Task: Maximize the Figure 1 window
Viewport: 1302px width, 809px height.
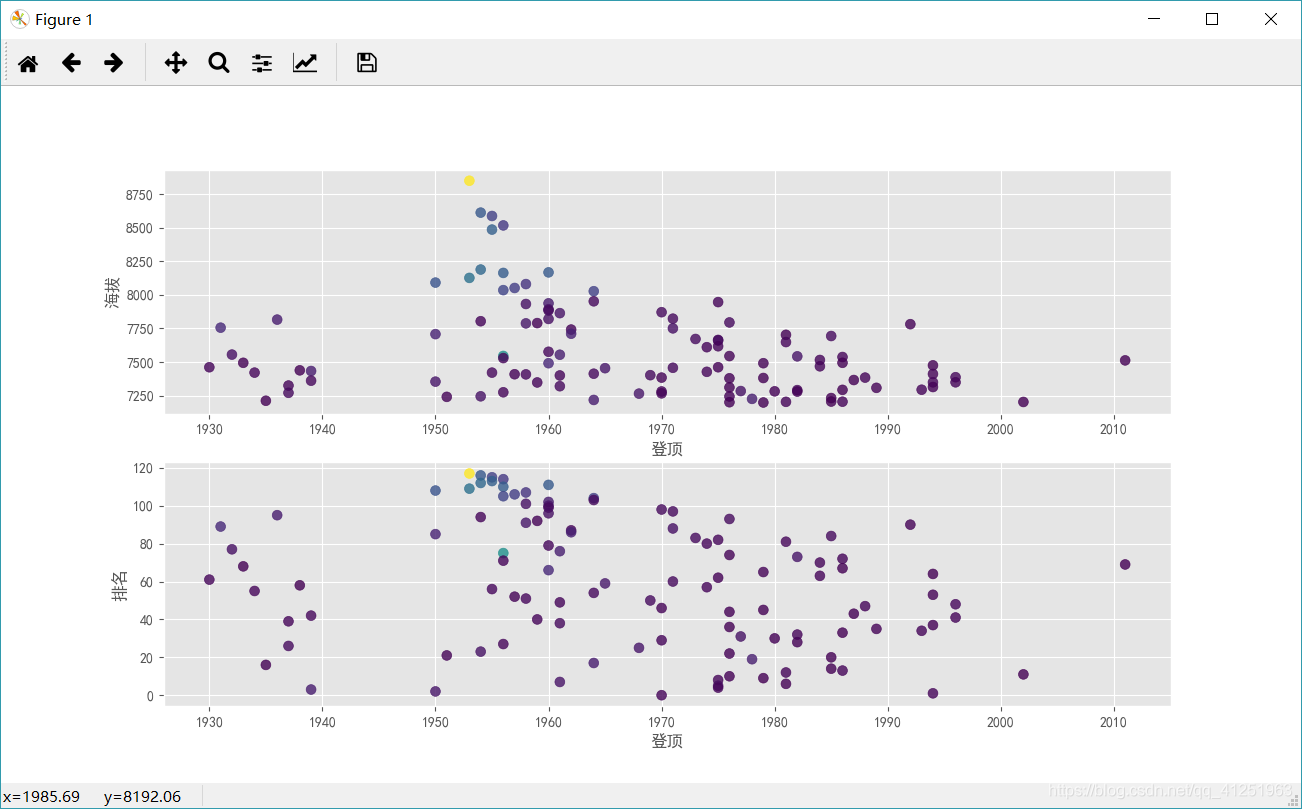Action: (1212, 19)
